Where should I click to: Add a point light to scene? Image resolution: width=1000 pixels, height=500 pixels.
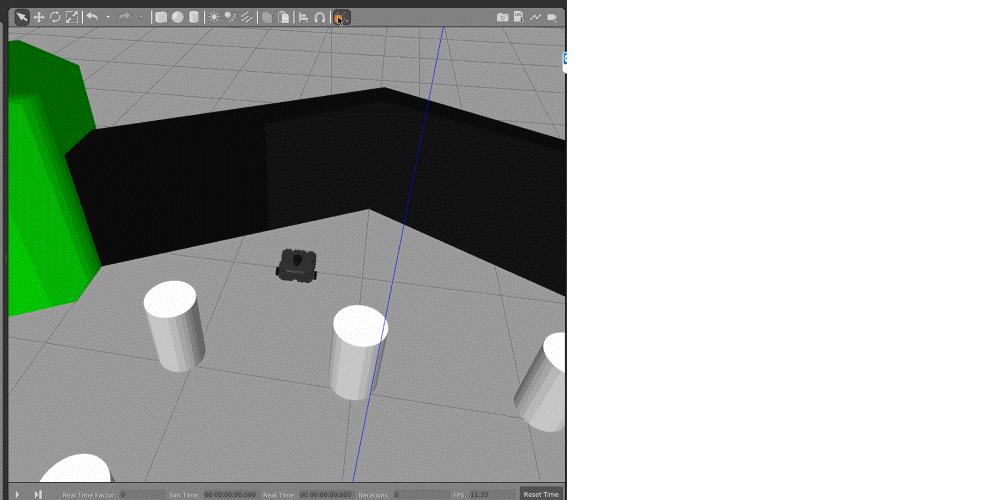click(214, 17)
